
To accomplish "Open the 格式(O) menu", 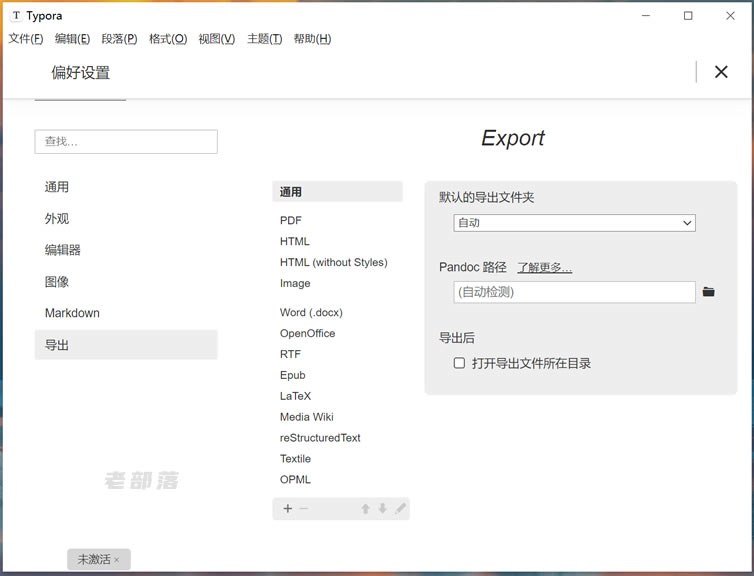I will click(168, 39).
